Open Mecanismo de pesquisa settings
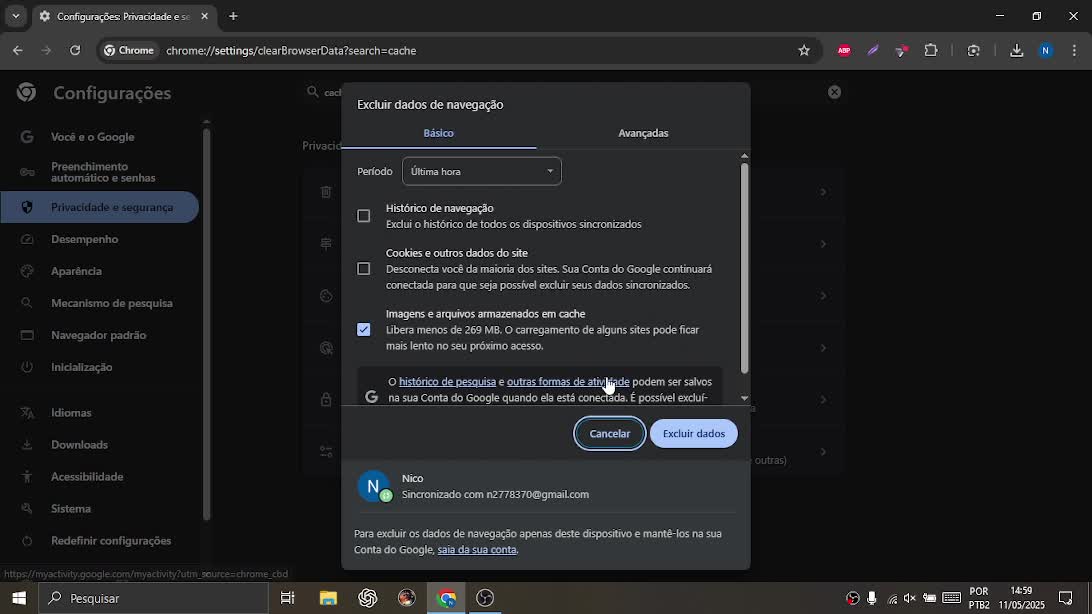This screenshot has width=1092, height=614. 100,304
